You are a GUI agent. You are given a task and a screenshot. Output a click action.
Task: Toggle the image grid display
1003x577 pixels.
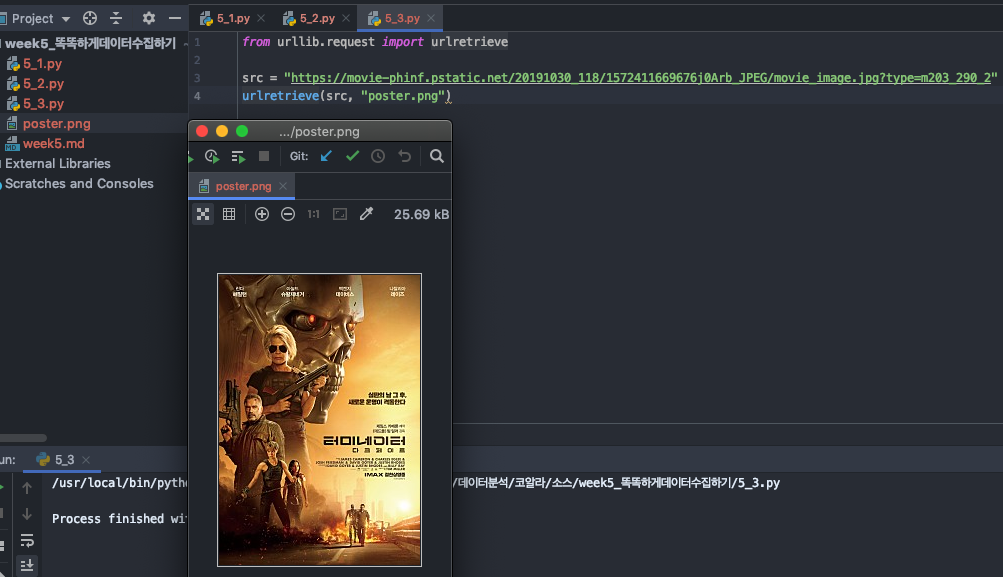point(229,214)
